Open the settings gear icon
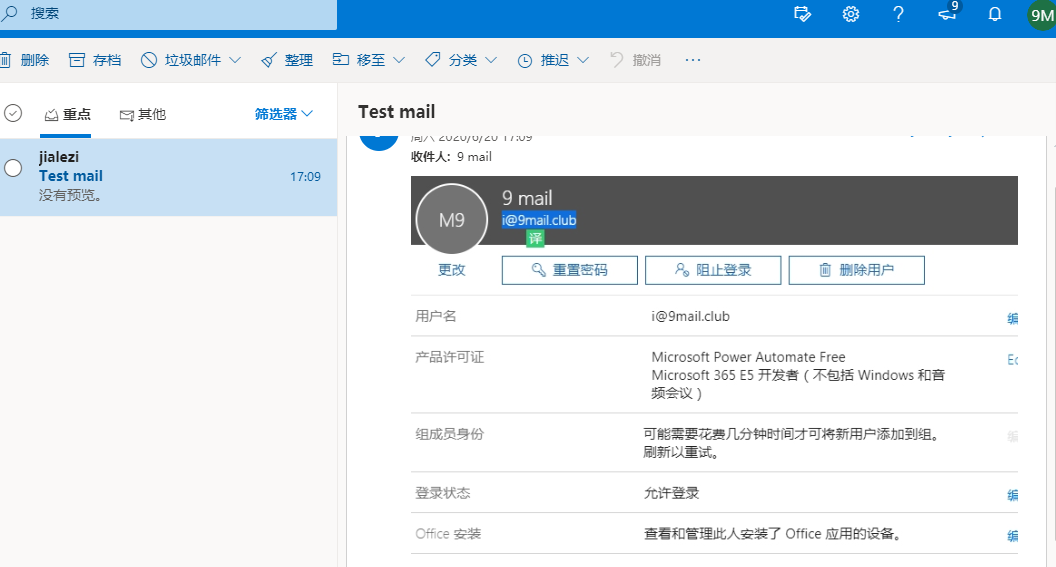The width and height of the screenshot is (1056, 567). (851, 14)
